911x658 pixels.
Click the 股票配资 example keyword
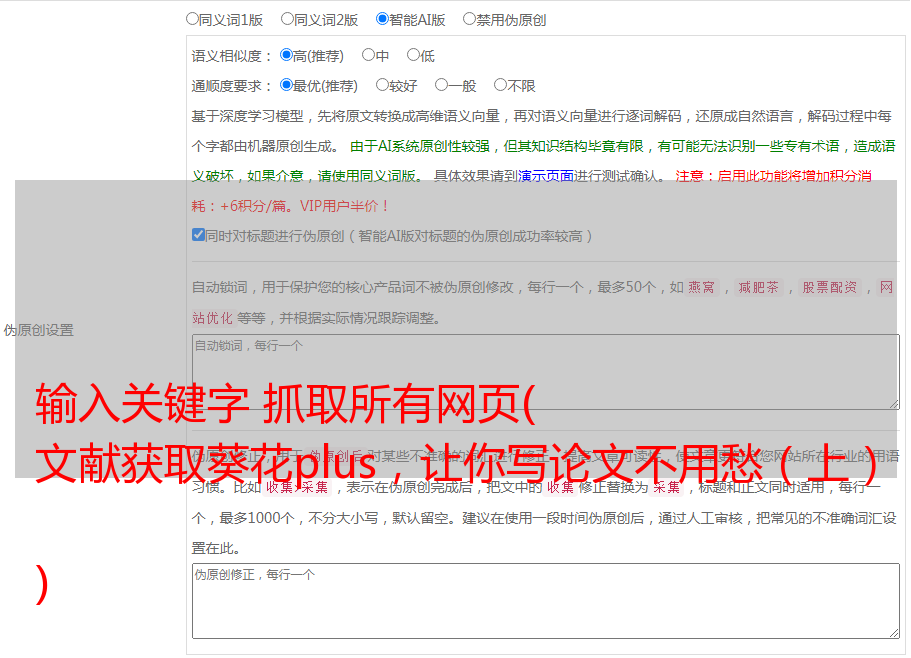point(829,287)
